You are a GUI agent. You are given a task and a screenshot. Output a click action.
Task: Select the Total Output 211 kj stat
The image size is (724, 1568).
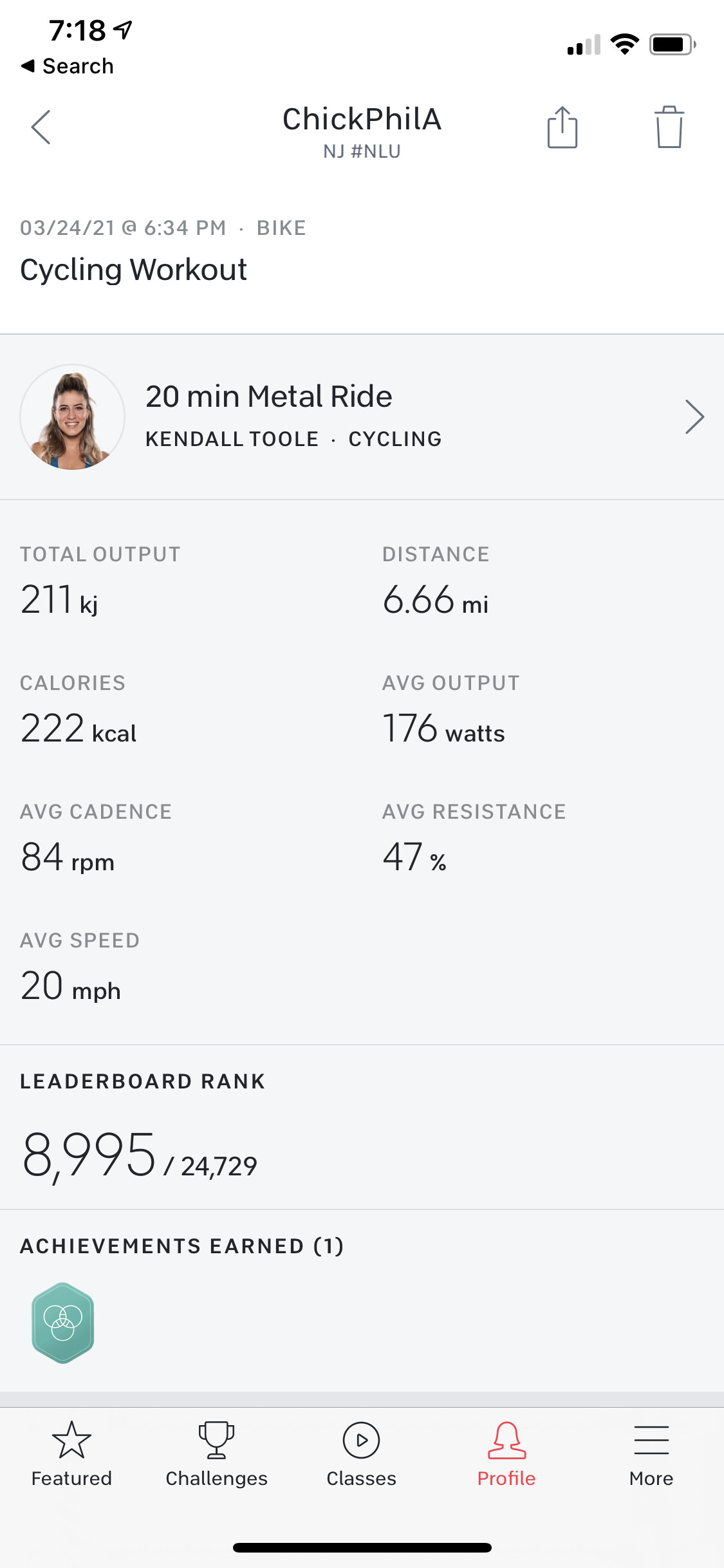coord(59,600)
